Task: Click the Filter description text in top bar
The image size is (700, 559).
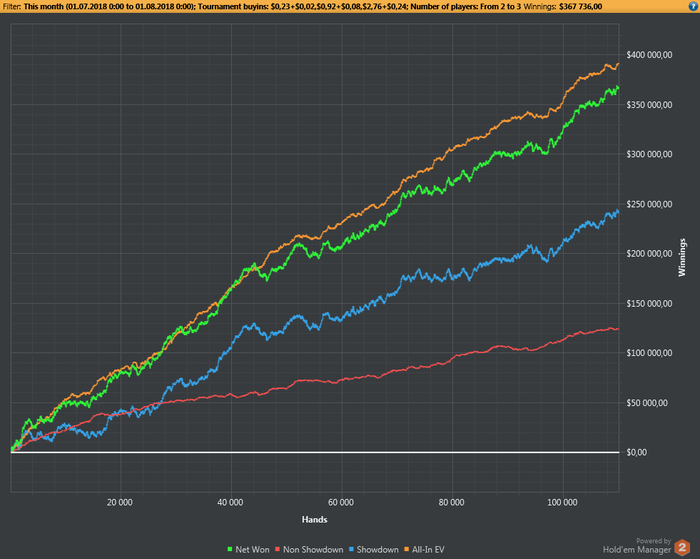Action: point(262,7)
